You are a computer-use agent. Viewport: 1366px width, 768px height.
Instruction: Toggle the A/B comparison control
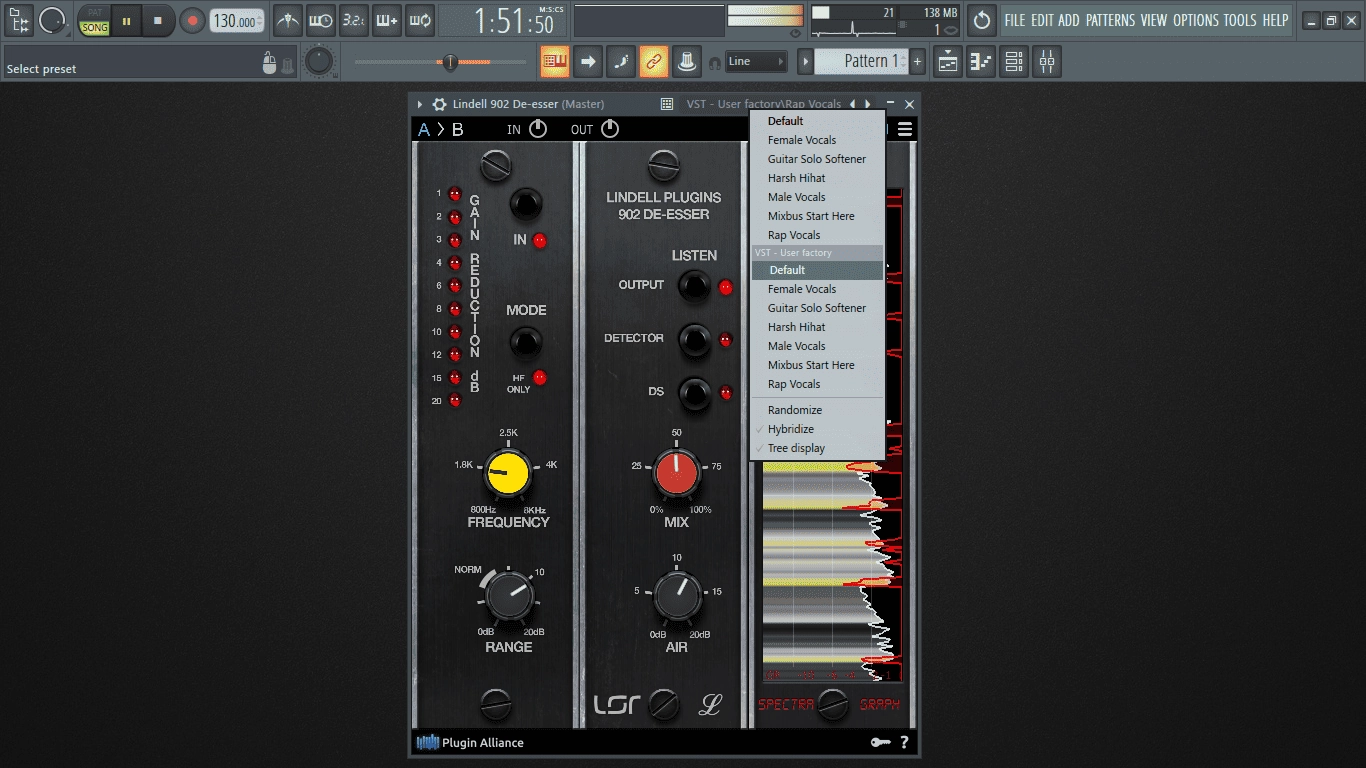click(441, 129)
